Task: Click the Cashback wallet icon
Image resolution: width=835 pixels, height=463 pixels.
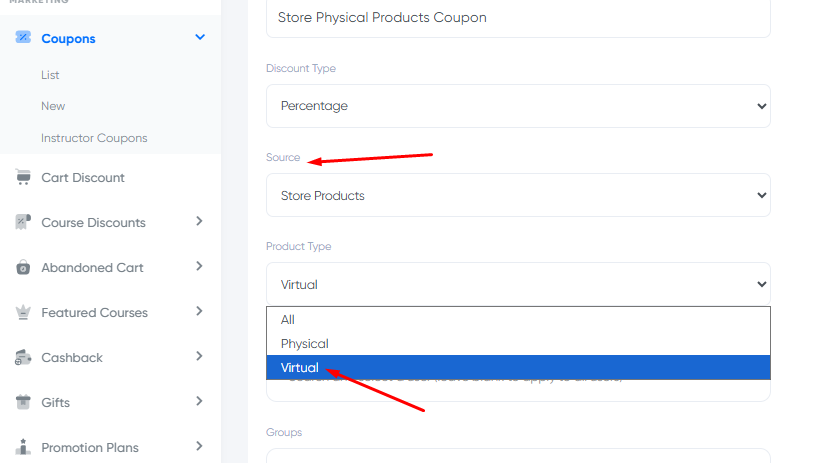Action: (23, 357)
